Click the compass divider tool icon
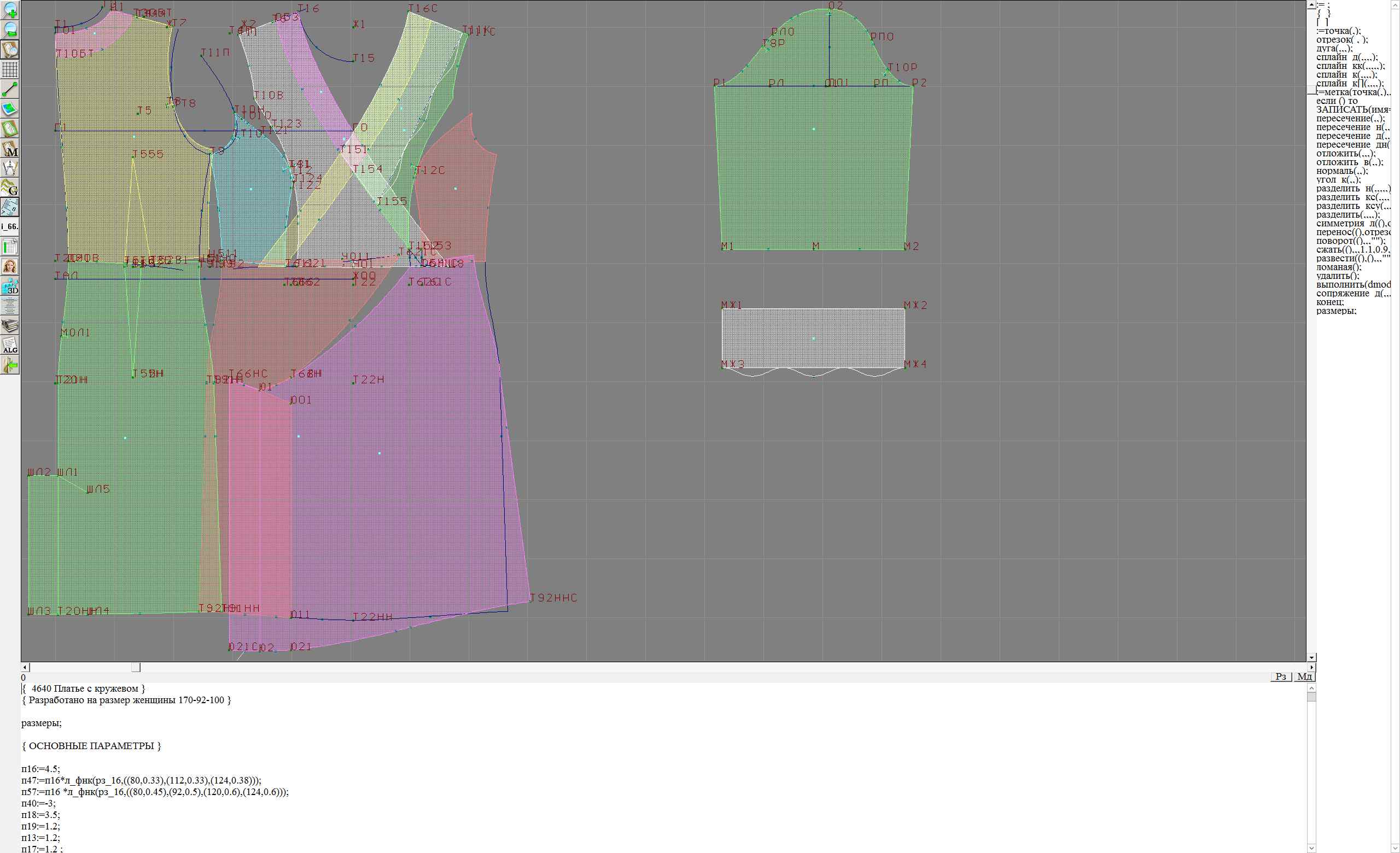Viewport: 1400px width, 853px height. 10,168
